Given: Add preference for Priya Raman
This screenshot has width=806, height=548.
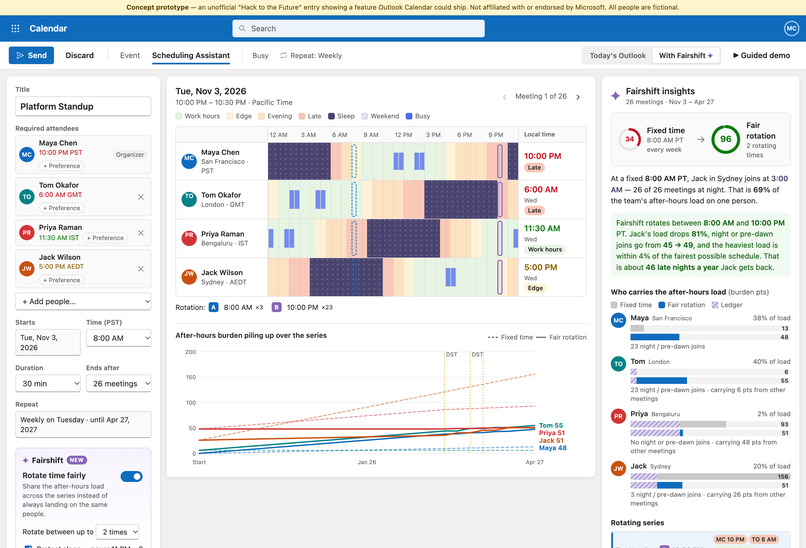Looking at the screenshot, I should (105, 238).
